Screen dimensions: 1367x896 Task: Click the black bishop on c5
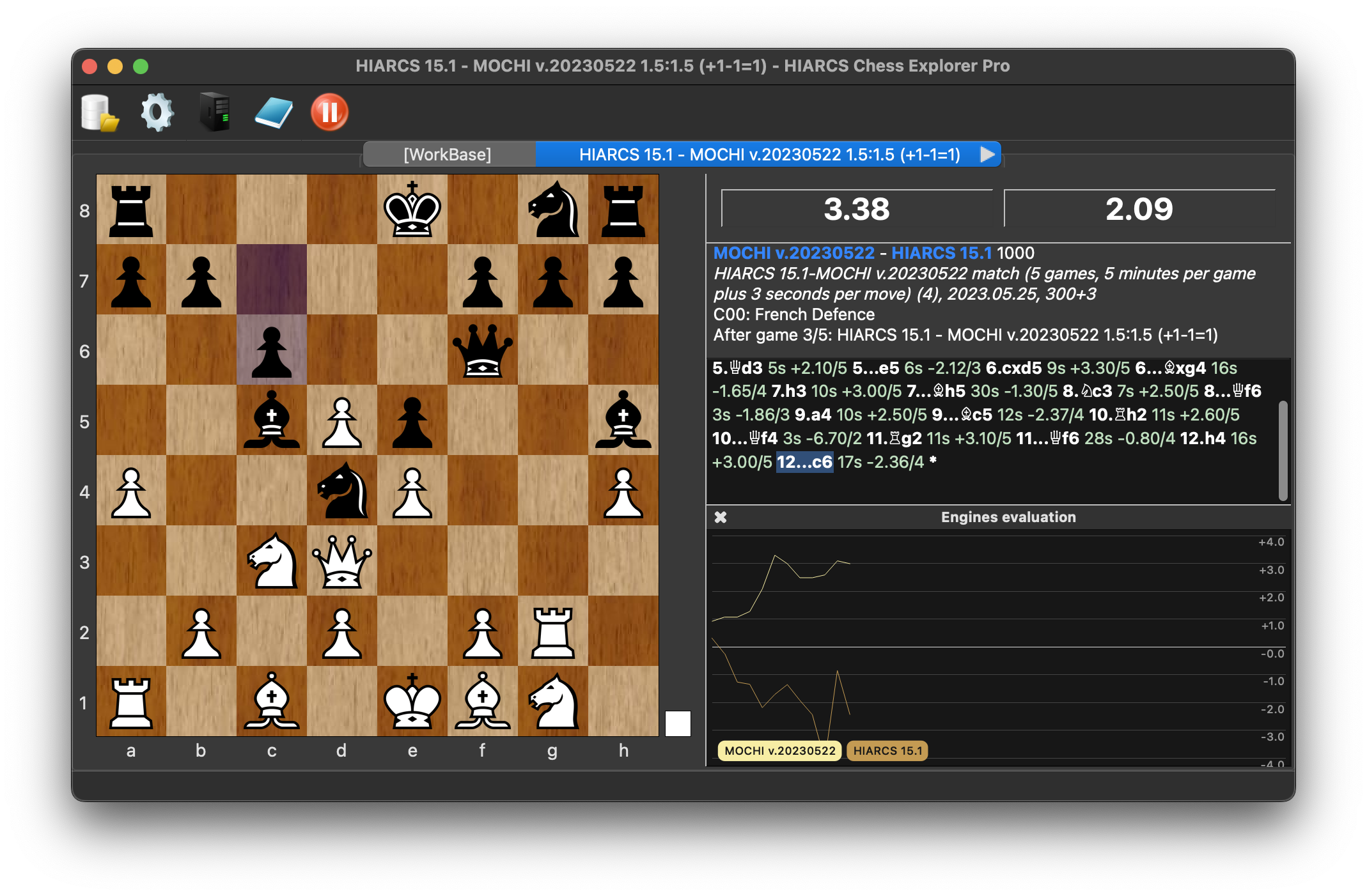coord(272,421)
